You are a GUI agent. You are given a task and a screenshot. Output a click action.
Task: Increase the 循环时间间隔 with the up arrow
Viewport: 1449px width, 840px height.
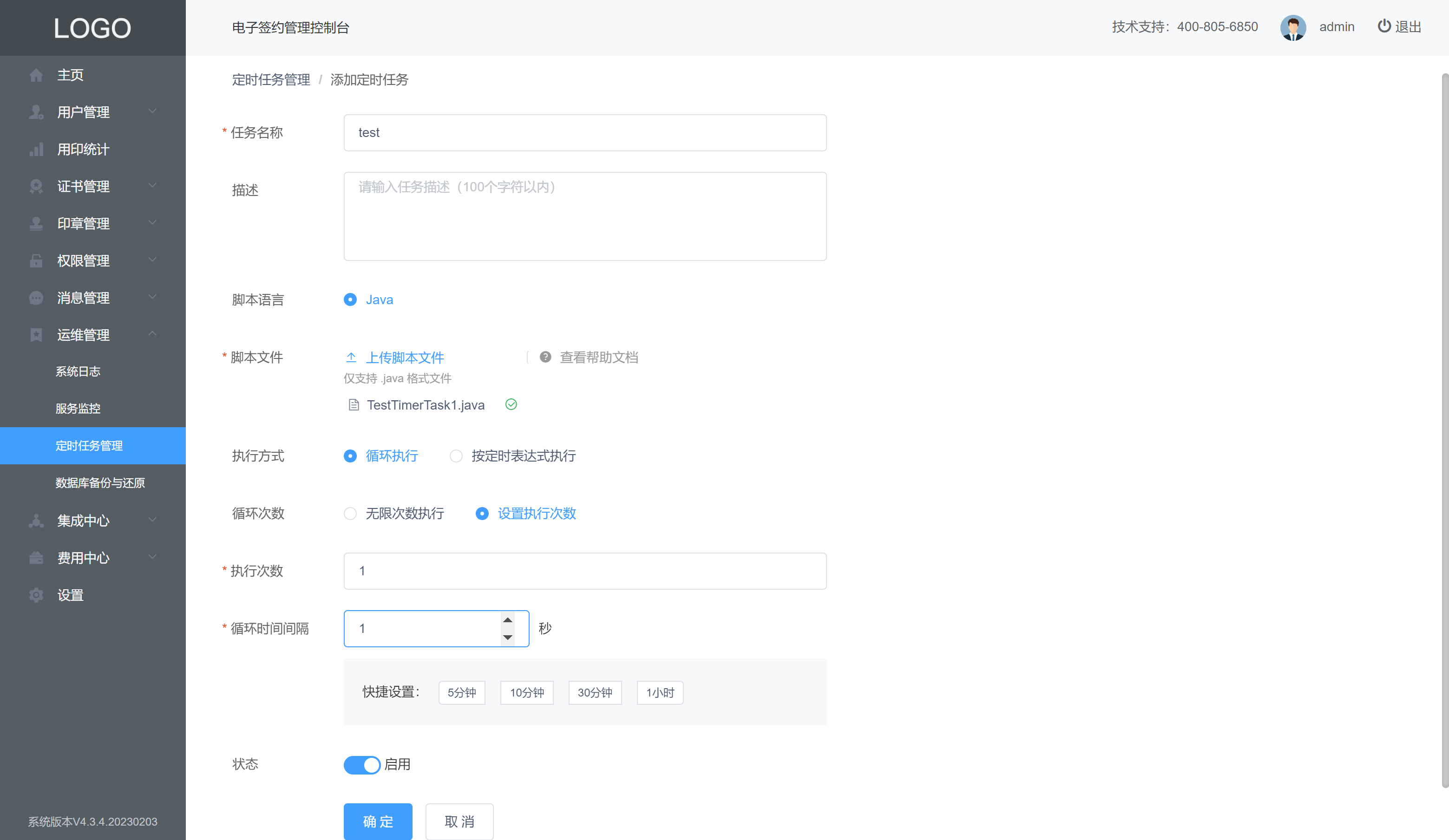pos(507,620)
